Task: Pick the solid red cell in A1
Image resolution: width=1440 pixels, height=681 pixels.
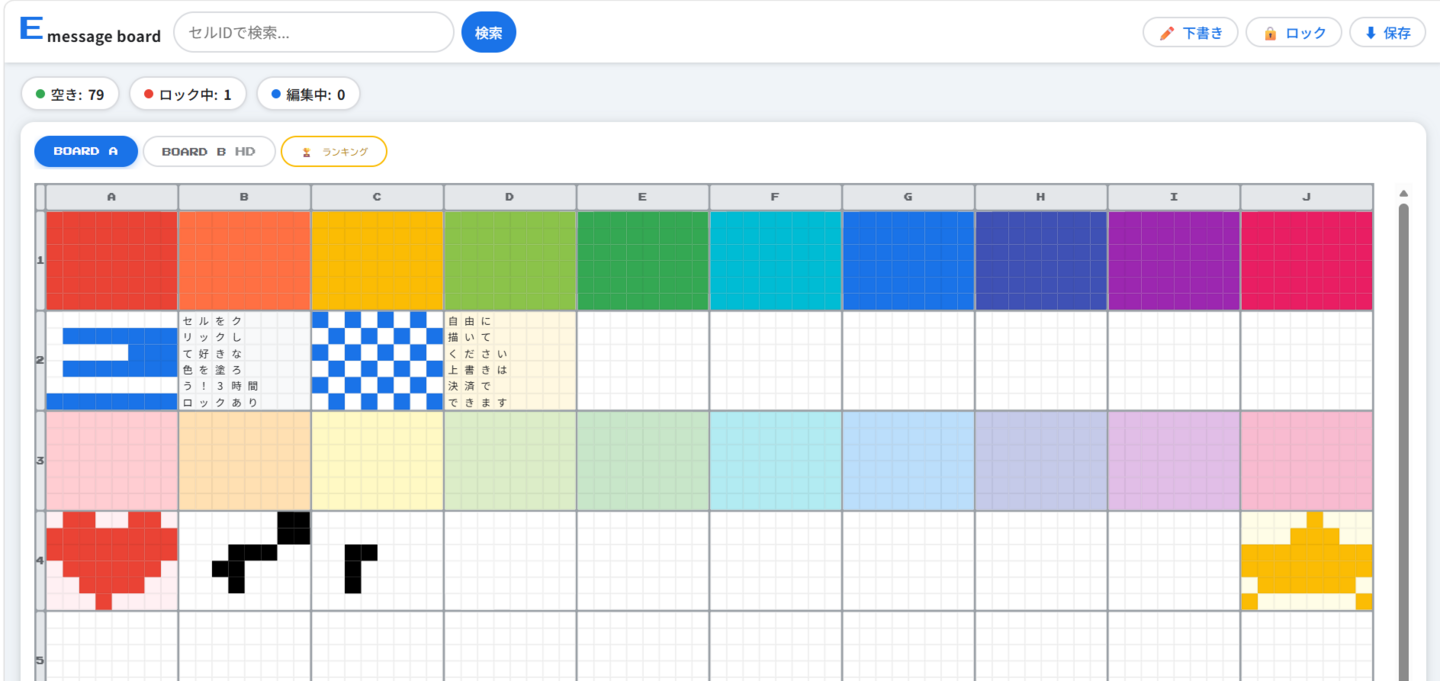Action: (112, 260)
